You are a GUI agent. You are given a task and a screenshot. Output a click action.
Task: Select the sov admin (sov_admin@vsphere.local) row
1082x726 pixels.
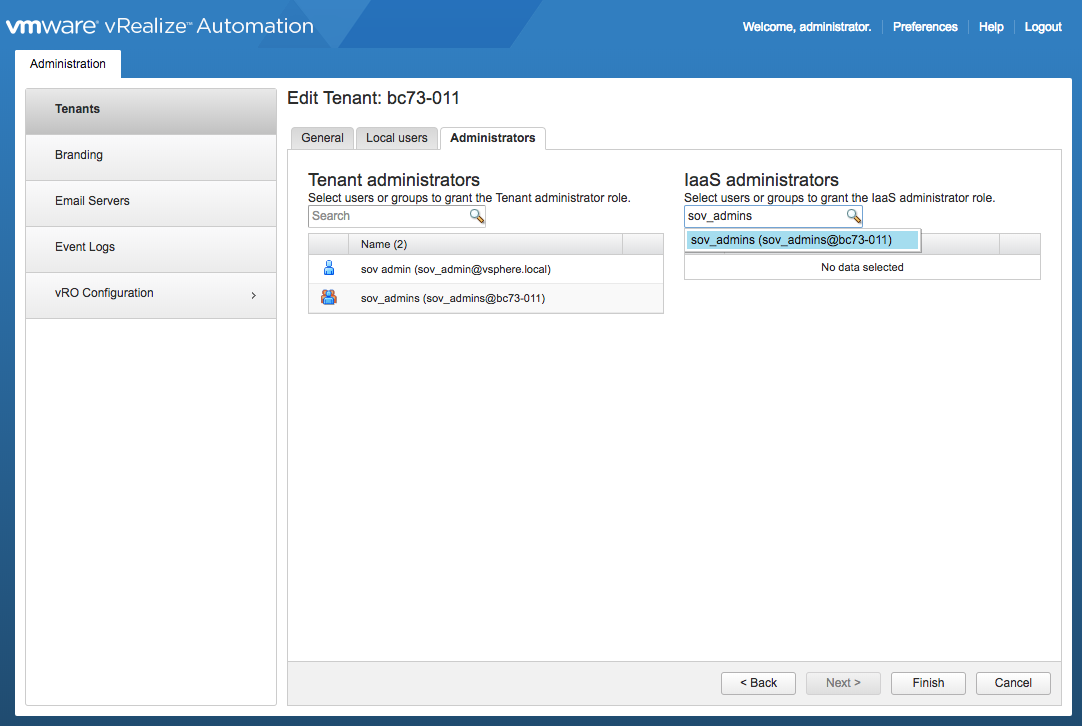486,269
